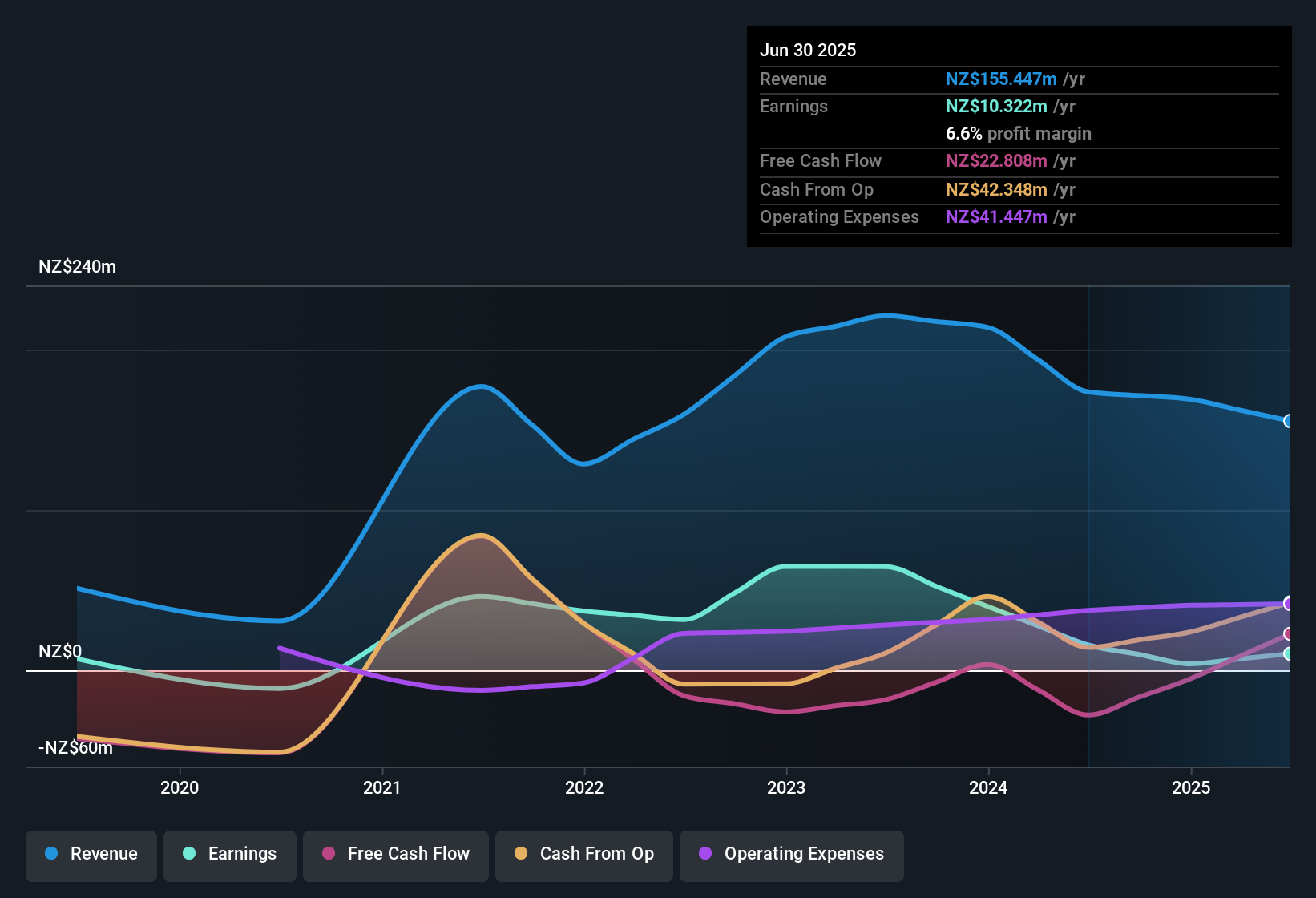This screenshot has height=898, width=1316.
Task: Select the blue Revenue legend dot
Action: click(51, 854)
